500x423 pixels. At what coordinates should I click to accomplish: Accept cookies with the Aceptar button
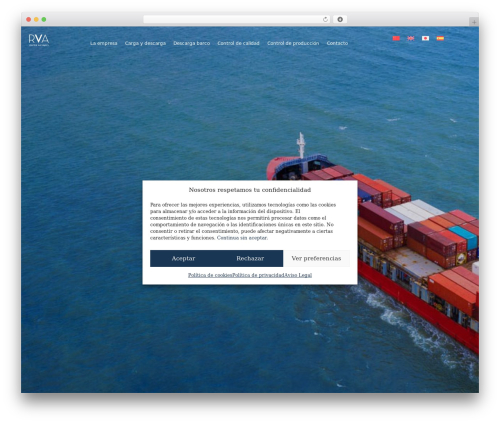tap(183, 258)
